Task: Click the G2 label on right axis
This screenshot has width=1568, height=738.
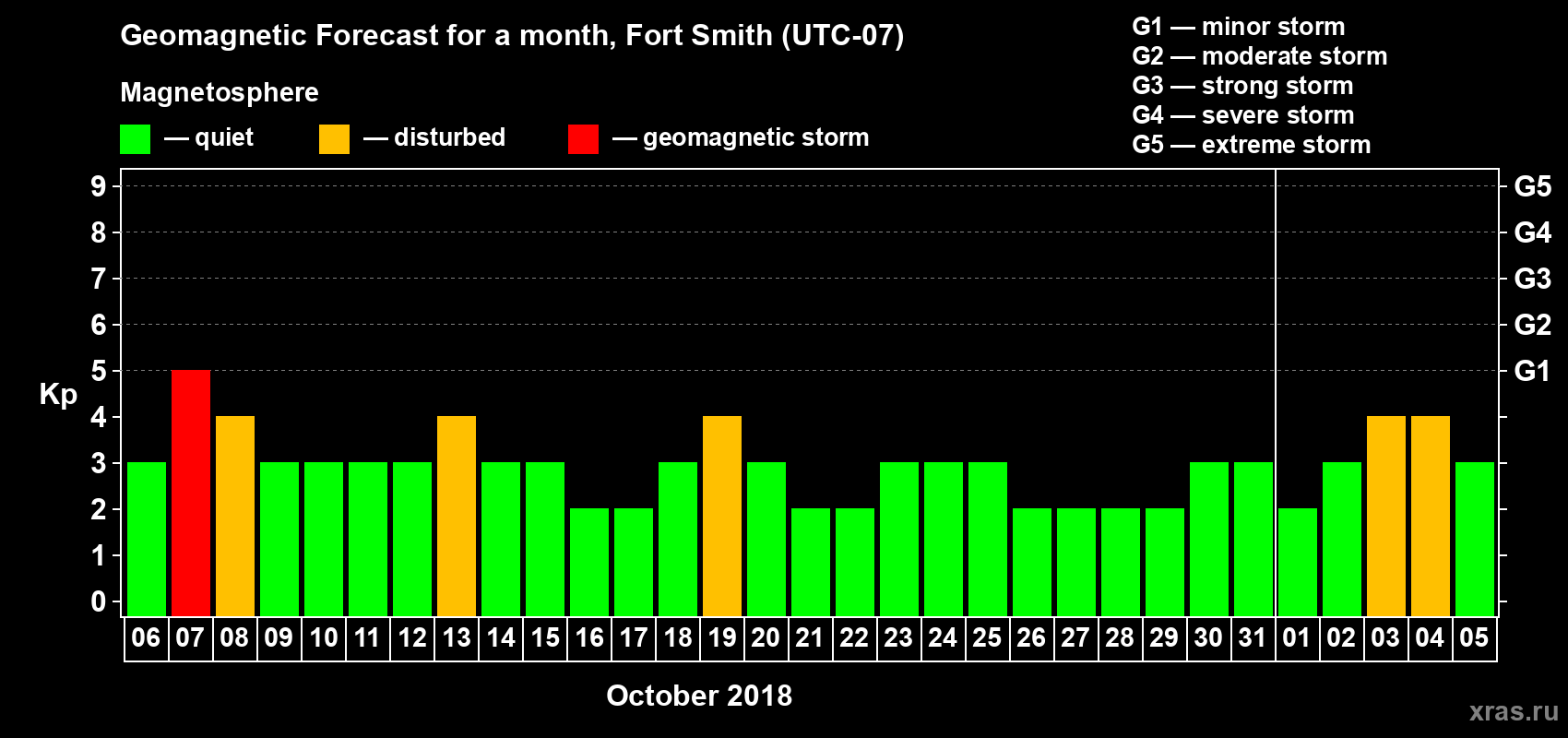Action: [1533, 325]
